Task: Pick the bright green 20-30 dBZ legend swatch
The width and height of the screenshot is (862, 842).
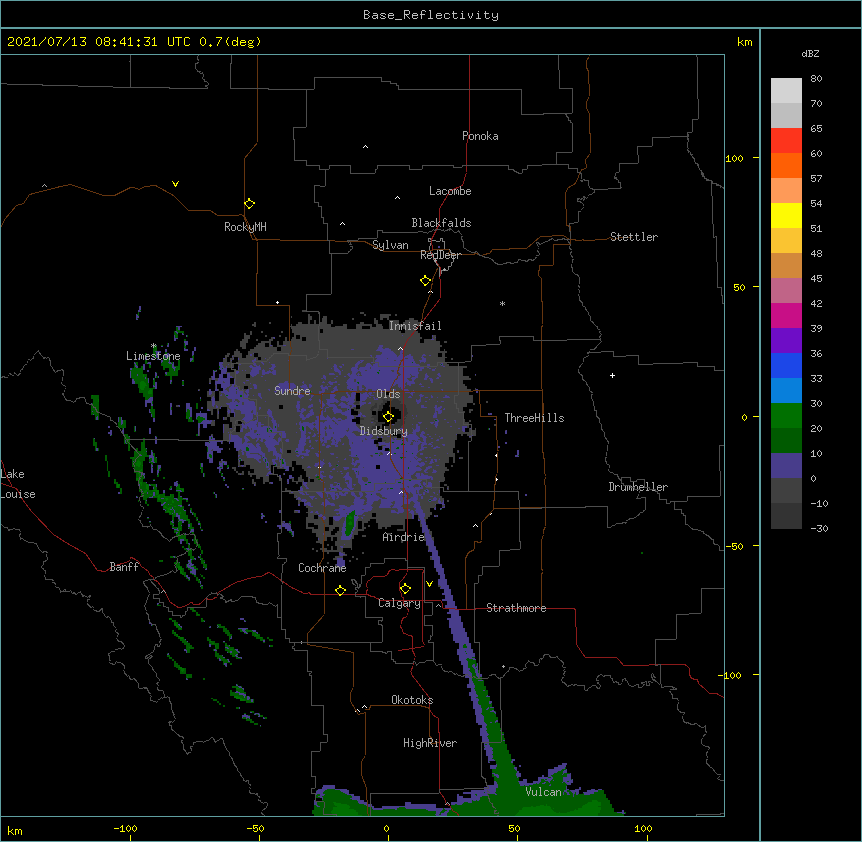Action: coord(786,416)
